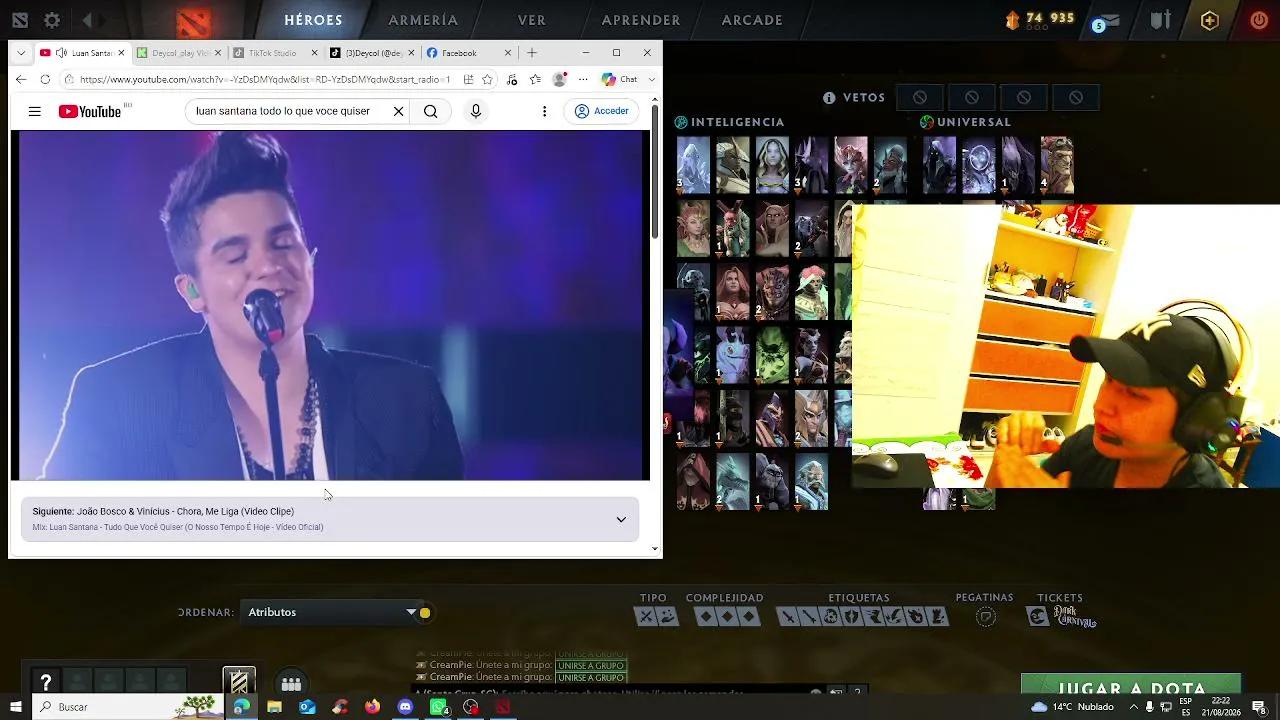The width and height of the screenshot is (1280, 720).
Task: Open Dota 2 settings gear
Action: tap(52, 20)
